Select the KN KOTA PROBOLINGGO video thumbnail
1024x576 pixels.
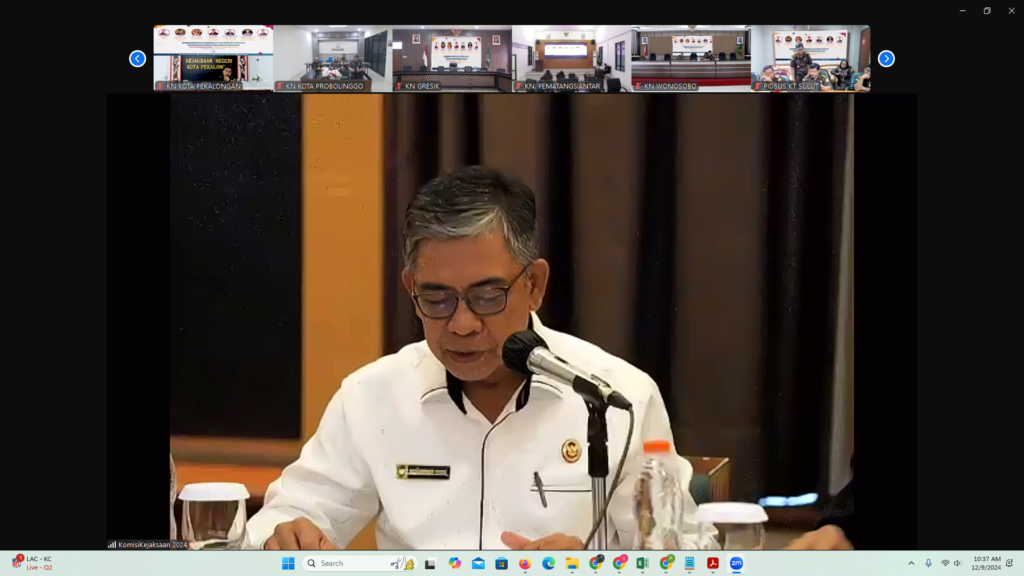tap(333, 57)
